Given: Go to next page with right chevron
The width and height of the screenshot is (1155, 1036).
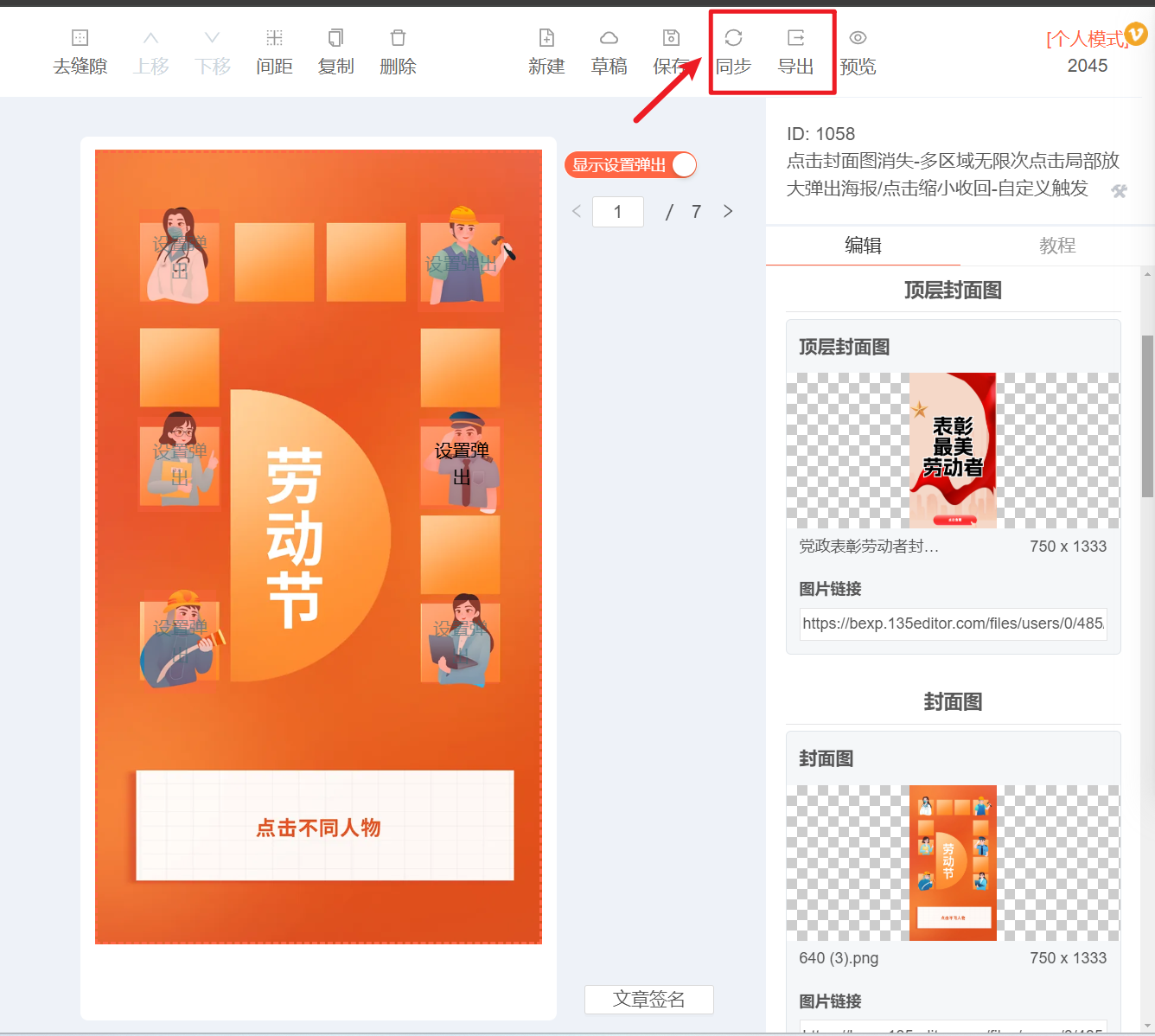Looking at the screenshot, I should pos(728,211).
